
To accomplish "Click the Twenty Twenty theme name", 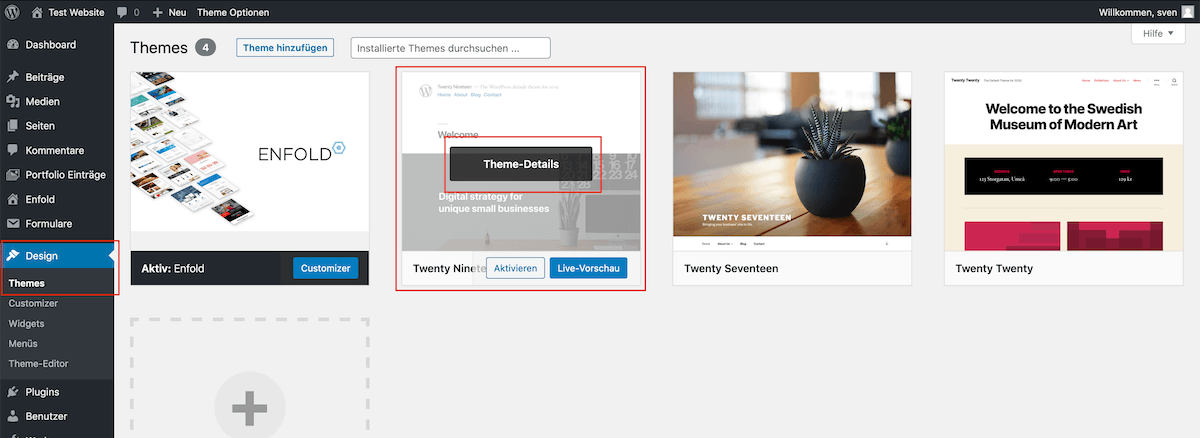I will point(994,269).
